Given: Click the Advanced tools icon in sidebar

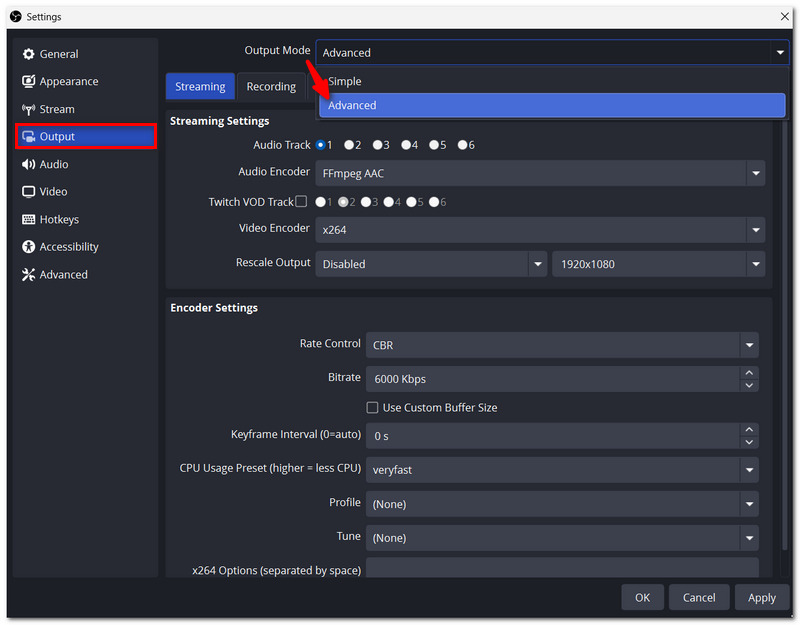Looking at the screenshot, I should click(29, 274).
